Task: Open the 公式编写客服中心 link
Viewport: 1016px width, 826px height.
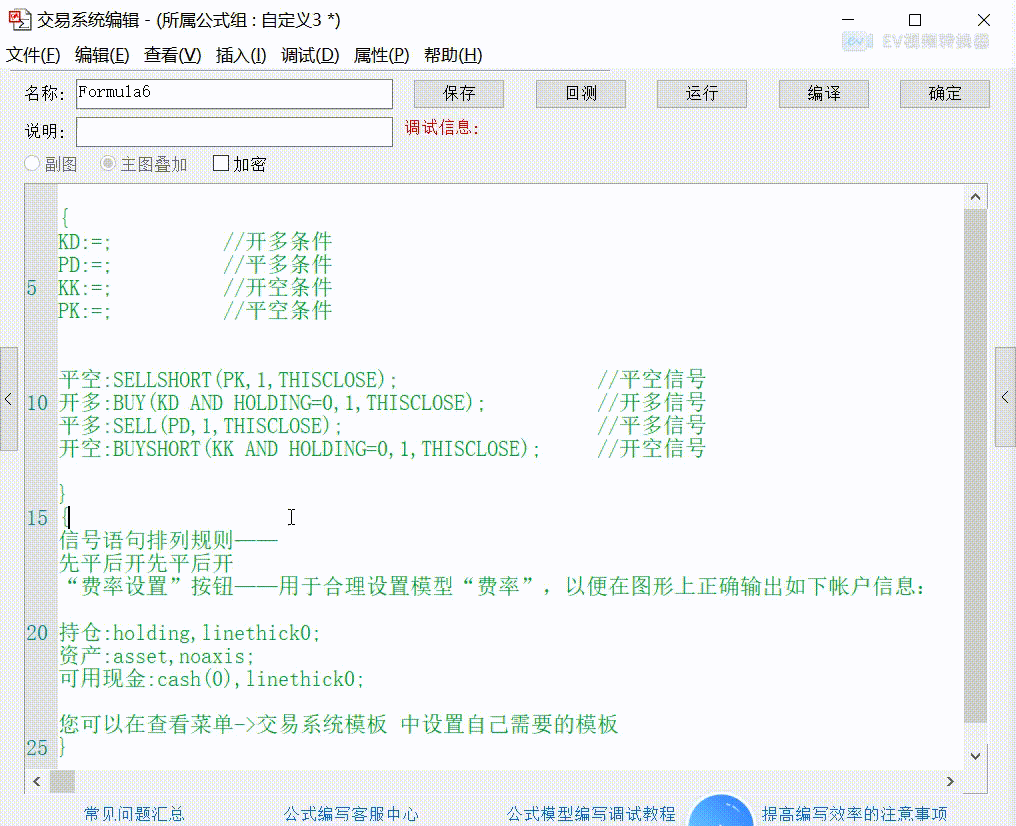Action: tap(351, 814)
